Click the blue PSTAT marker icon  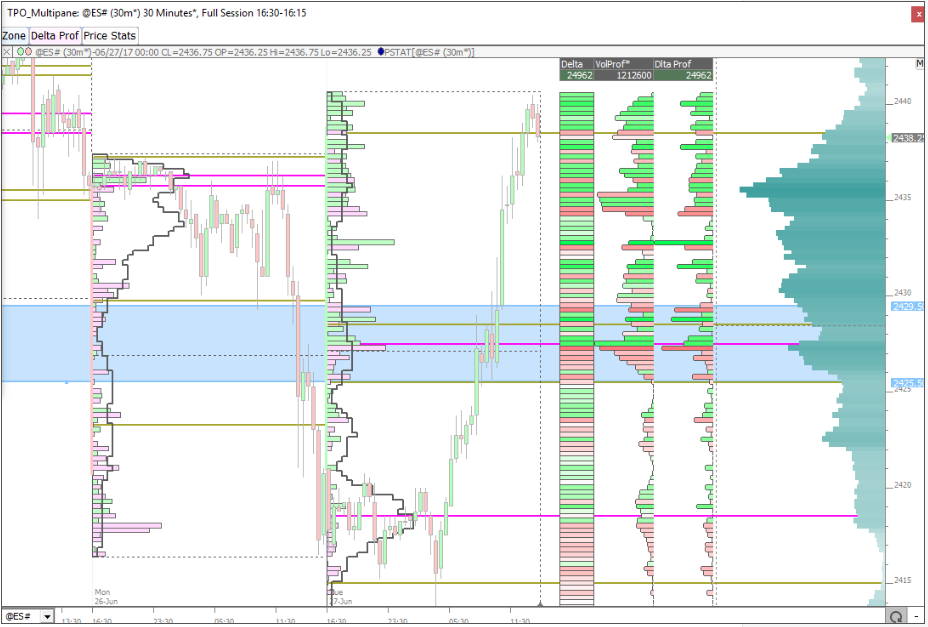pos(381,51)
